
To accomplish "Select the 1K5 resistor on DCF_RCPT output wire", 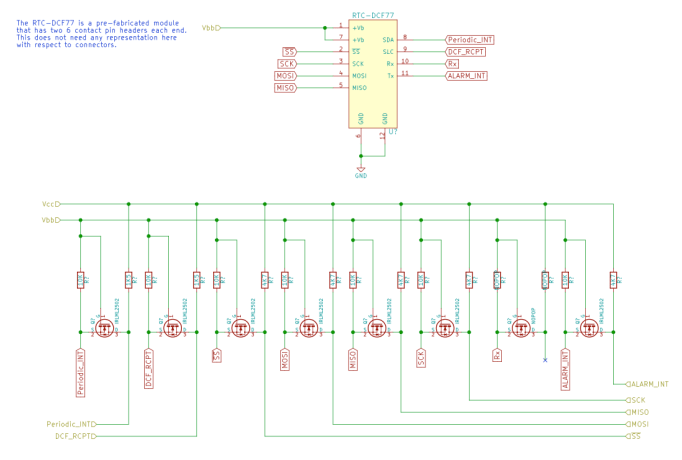I will click(x=197, y=280).
